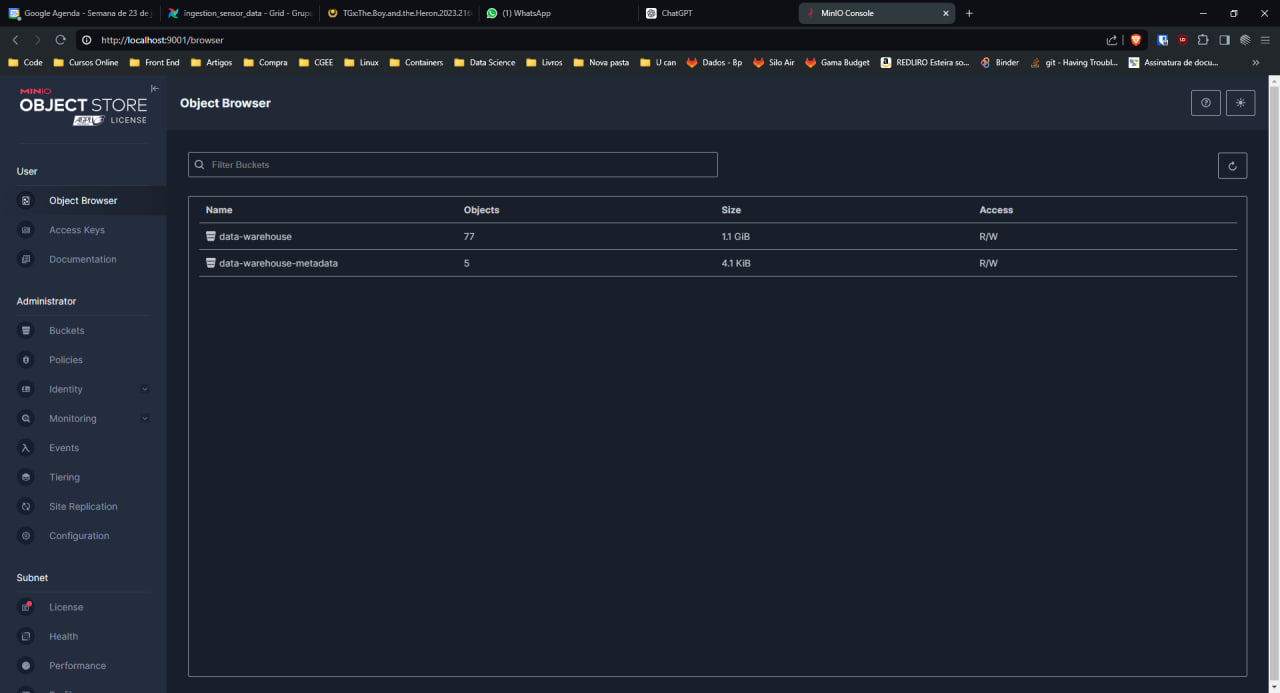Click the Filter Buckets search field
The width and height of the screenshot is (1280, 693).
click(x=453, y=165)
